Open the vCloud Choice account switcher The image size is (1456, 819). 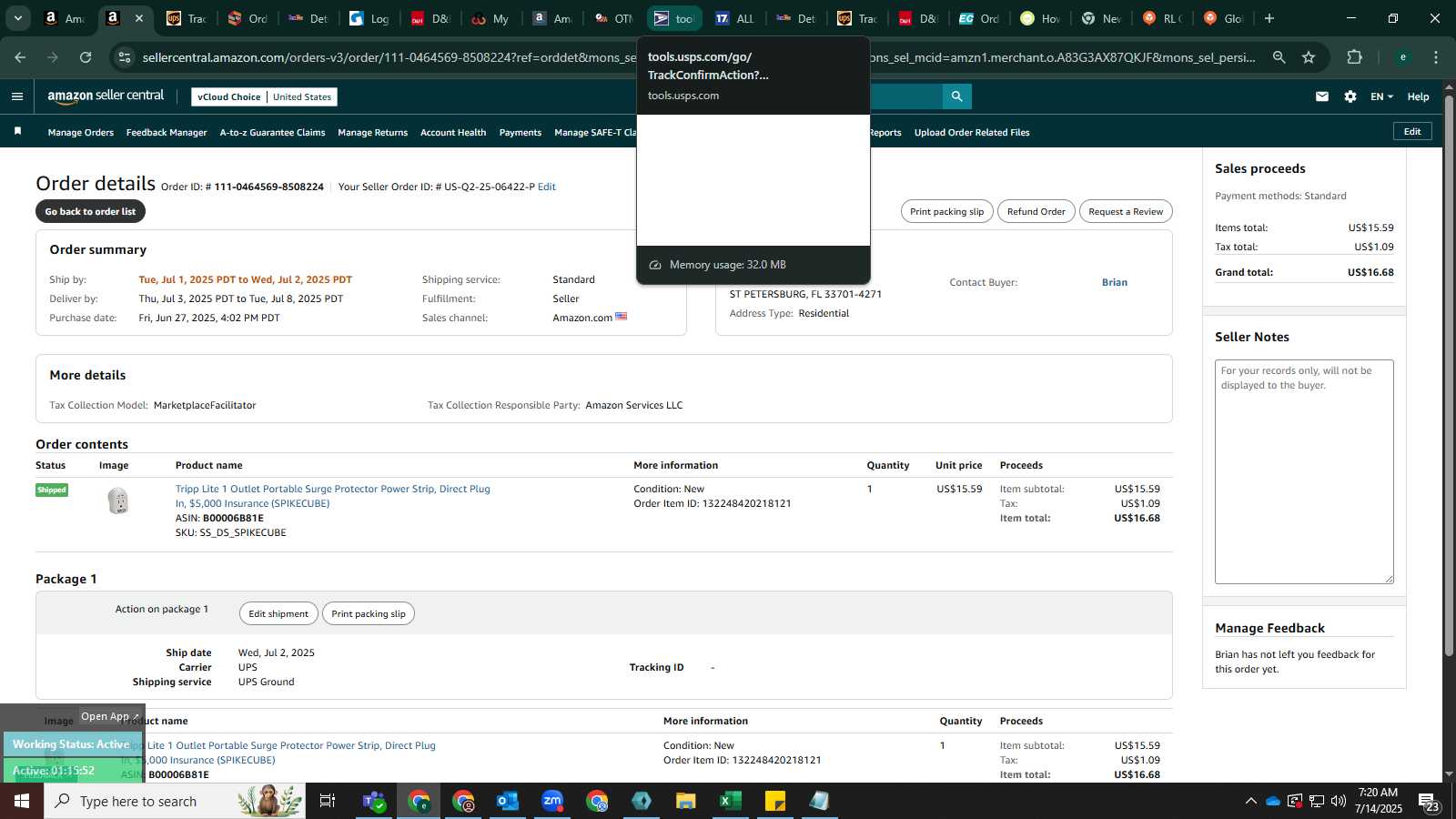pyautogui.click(x=265, y=96)
